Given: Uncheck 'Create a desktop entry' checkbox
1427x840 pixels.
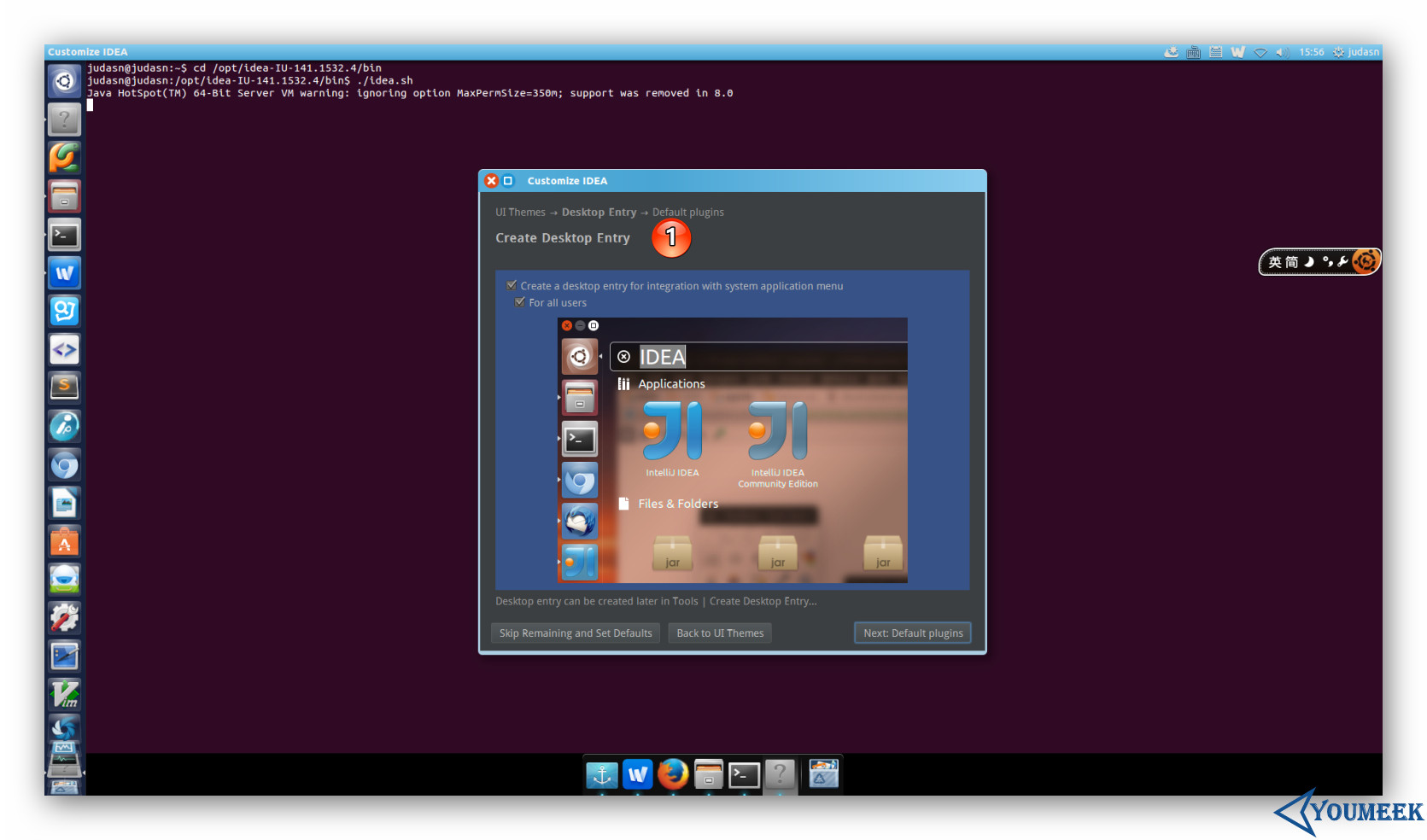Looking at the screenshot, I should pos(512,286).
